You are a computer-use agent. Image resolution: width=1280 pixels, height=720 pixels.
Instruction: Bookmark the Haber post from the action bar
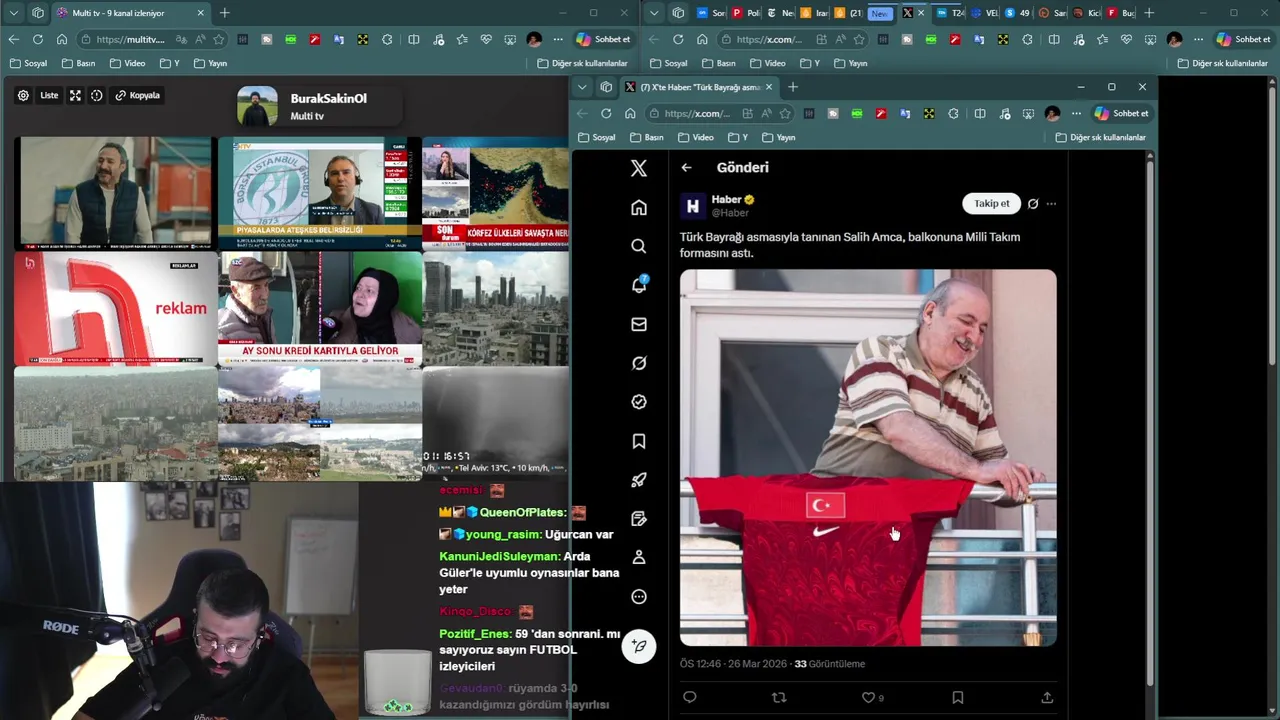click(x=957, y=697)
